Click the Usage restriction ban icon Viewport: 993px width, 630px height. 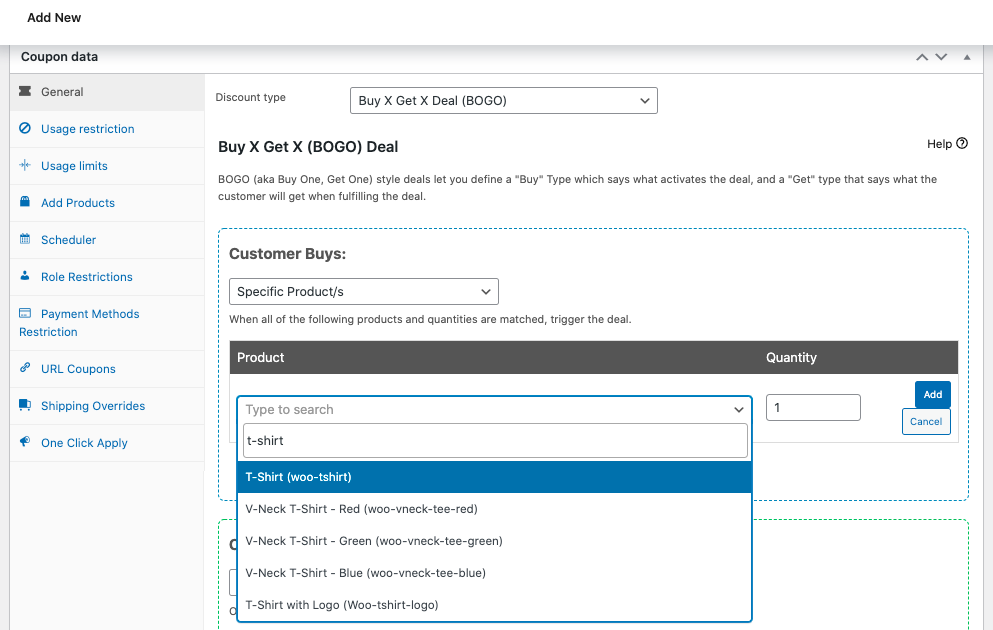[25, 128]
